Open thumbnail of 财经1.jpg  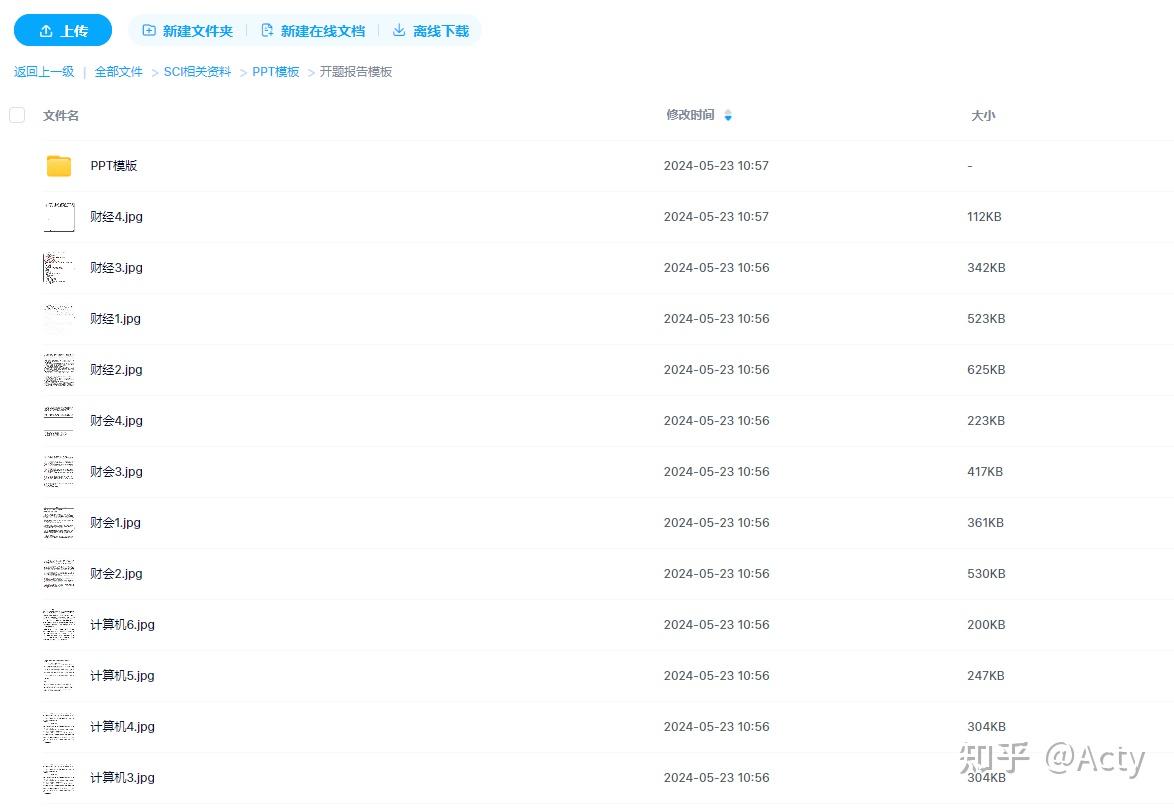coord(59,318)
